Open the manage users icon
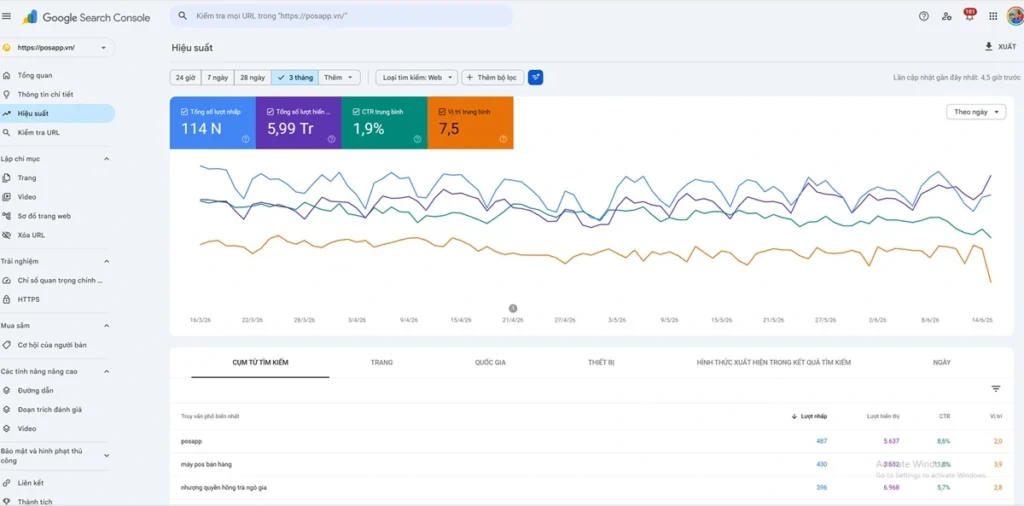The height and width of the screenshot is (506, 1024). coord(946,16)
